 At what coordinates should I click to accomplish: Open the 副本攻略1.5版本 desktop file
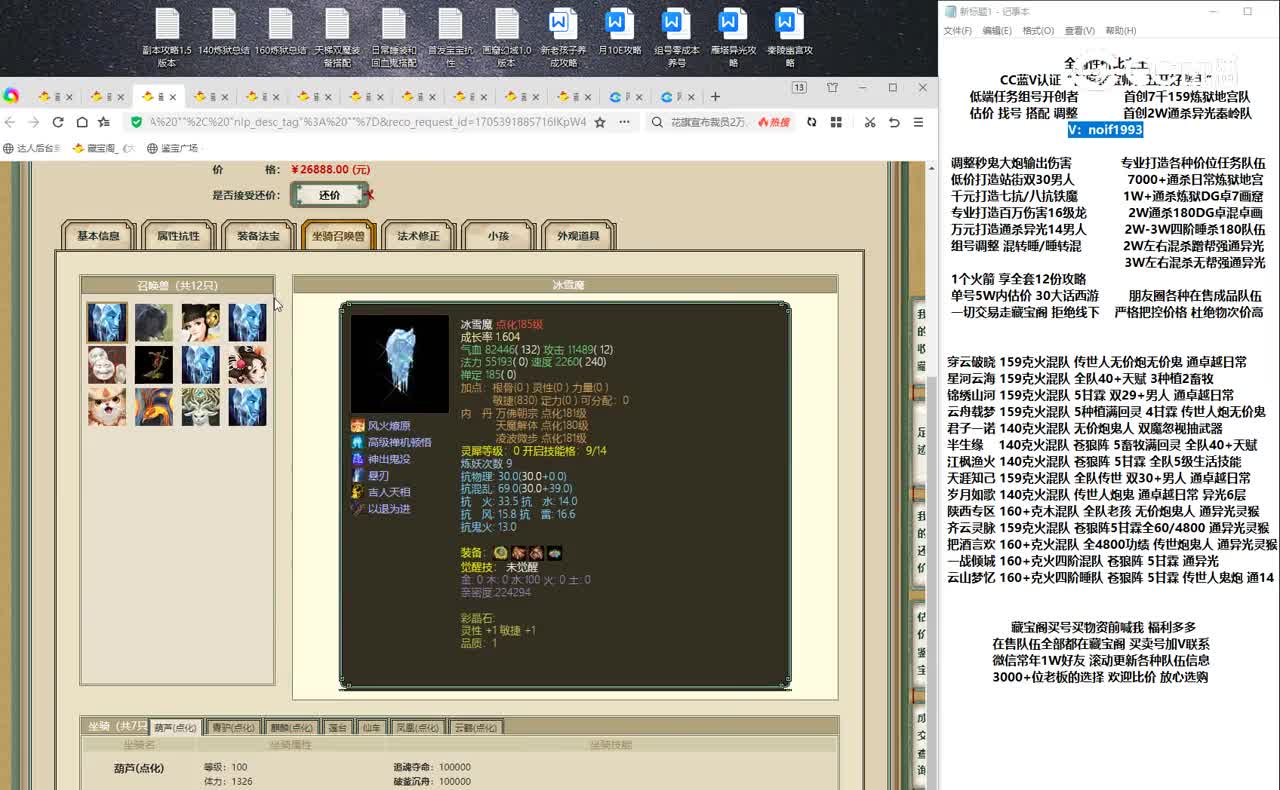click(166, 38)
